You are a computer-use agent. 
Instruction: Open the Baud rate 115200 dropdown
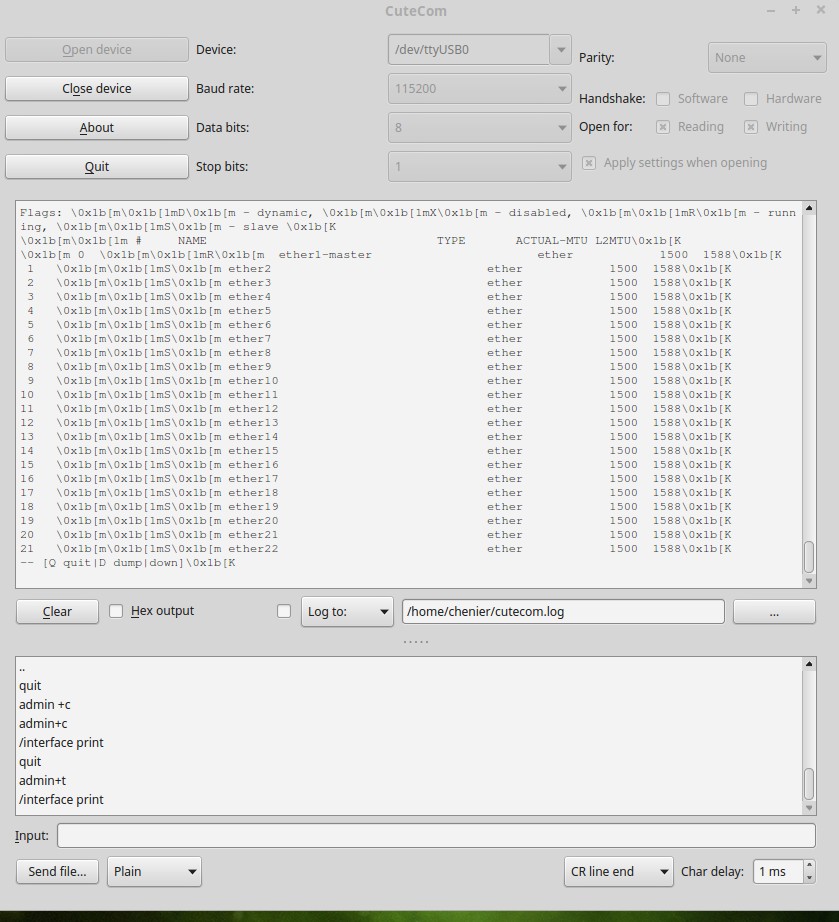(x=479, y=89)
